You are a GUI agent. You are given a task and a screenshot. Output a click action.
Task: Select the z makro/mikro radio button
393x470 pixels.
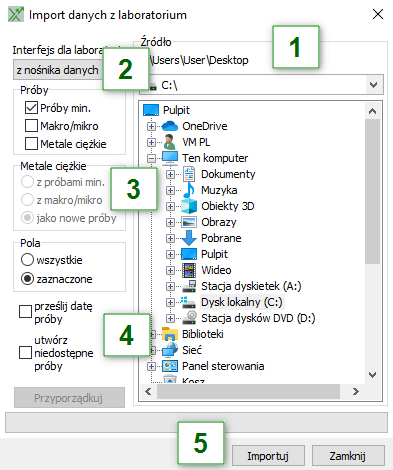tap(27, 200)
